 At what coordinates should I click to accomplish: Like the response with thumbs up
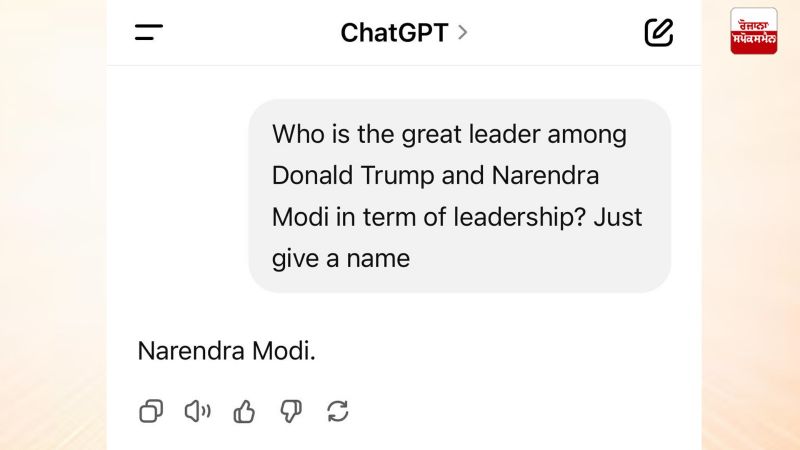coord(244,411)
